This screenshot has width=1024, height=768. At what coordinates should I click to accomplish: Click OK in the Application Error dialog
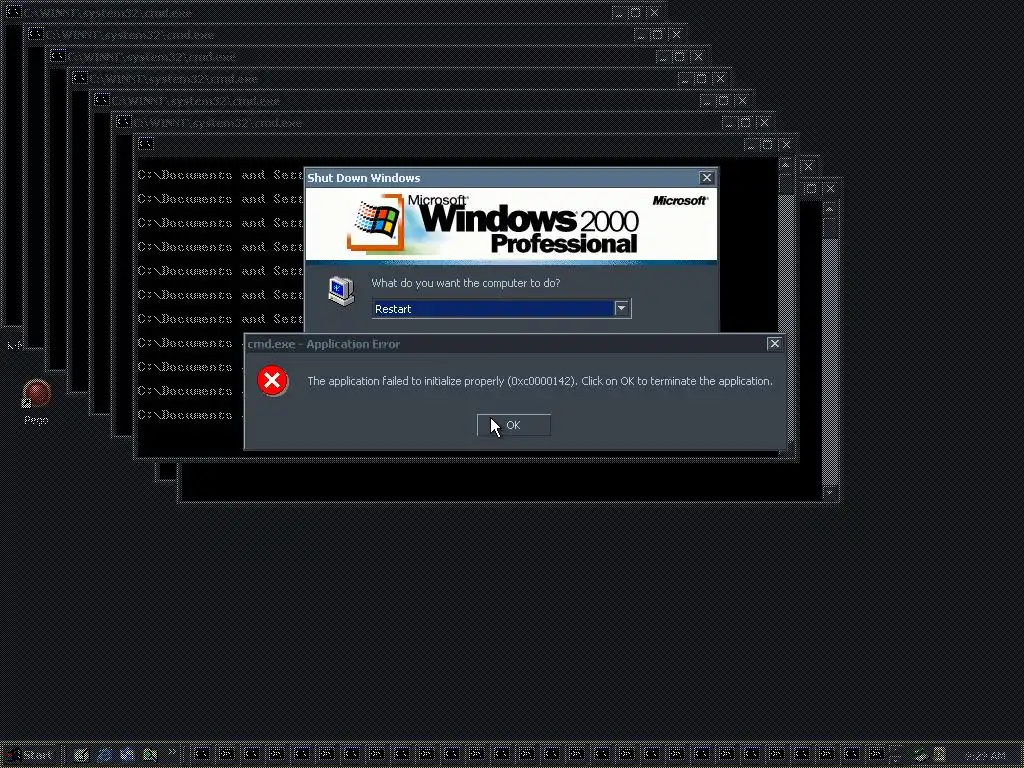513,425
